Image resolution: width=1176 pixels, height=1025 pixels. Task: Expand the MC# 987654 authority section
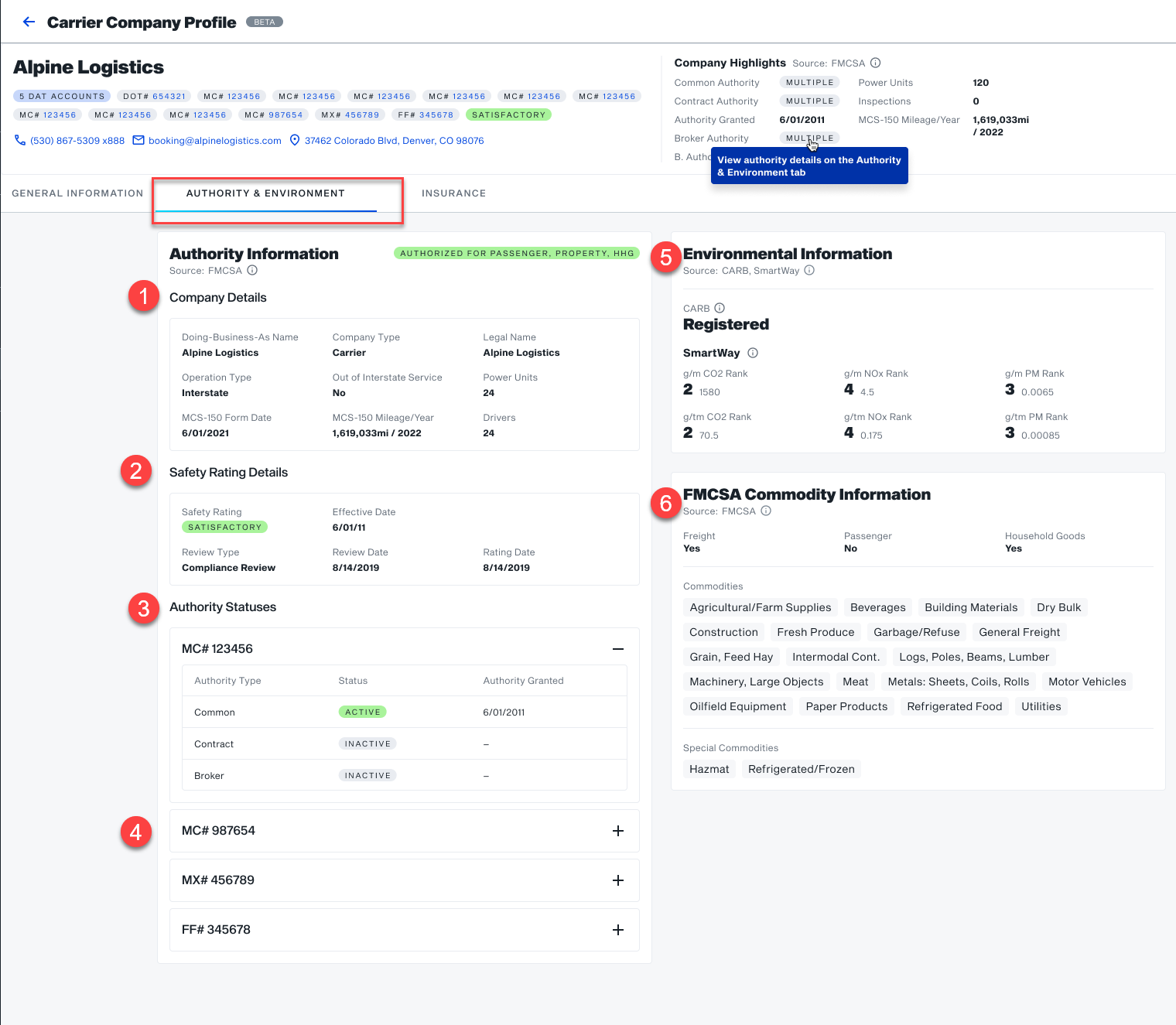617,831
